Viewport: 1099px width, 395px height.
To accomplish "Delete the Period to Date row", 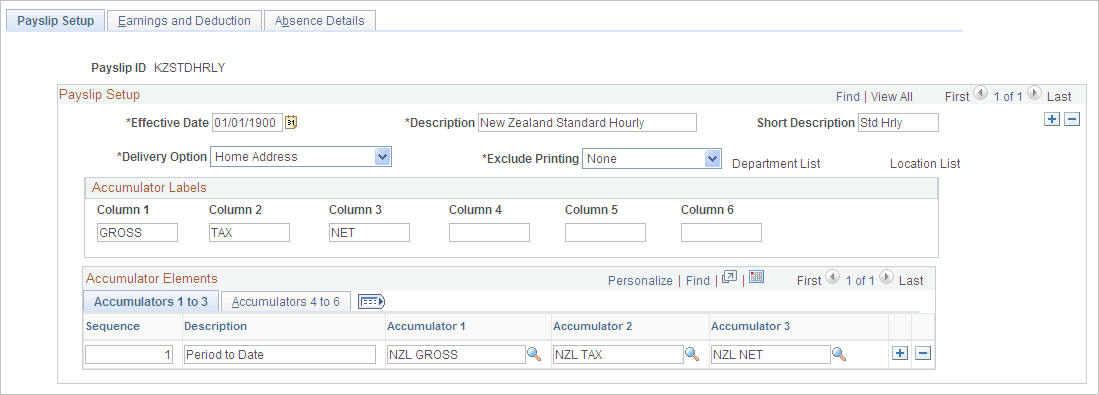I will click(923, 354).
